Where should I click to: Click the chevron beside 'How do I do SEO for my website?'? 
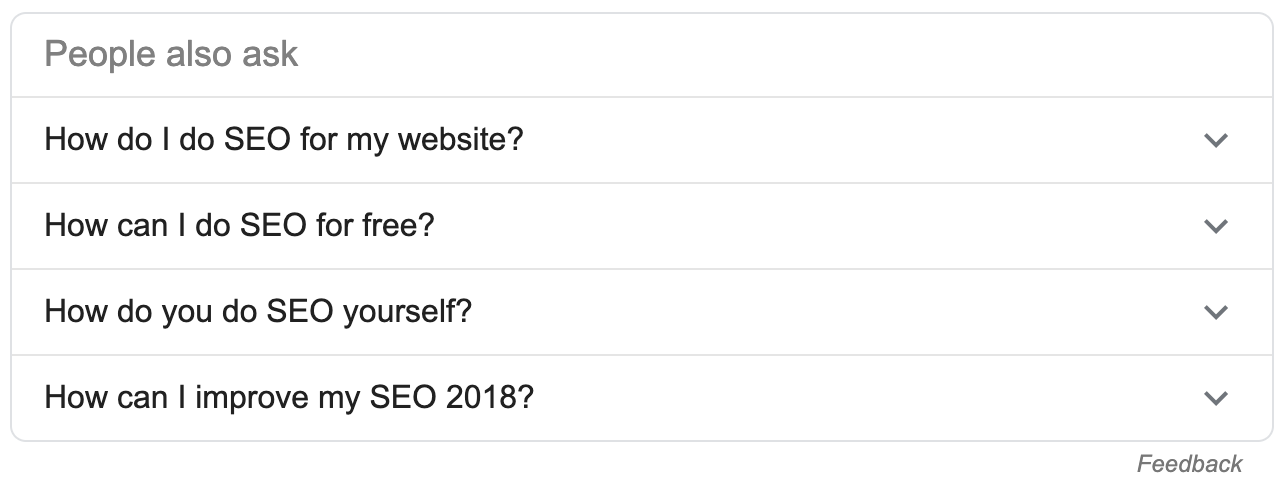click(1215, 140)
